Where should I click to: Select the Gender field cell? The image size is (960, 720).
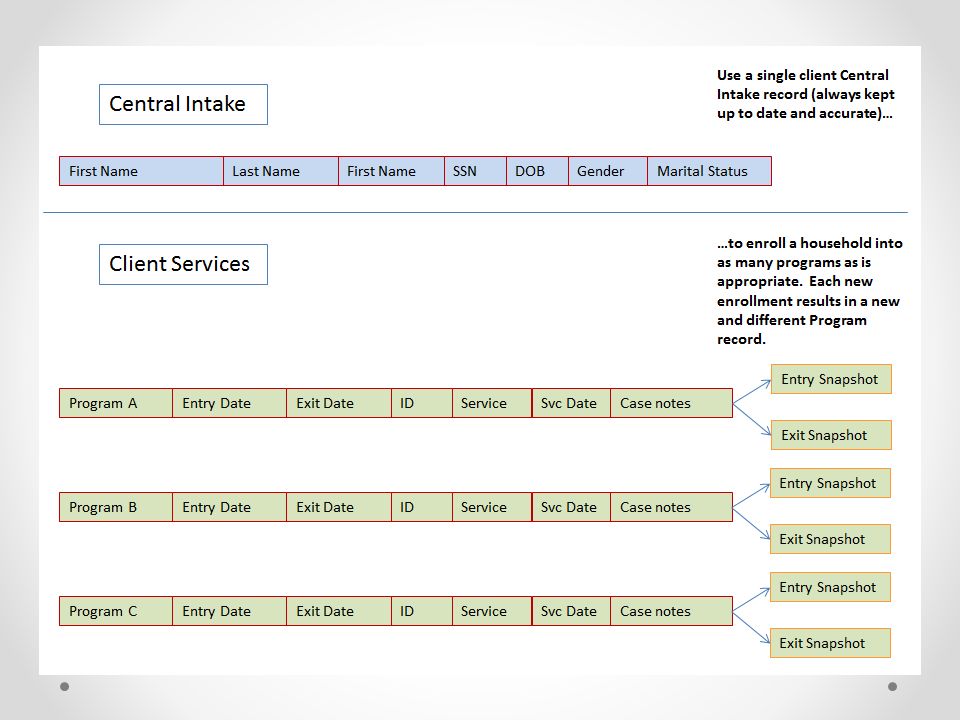(607, 171)
